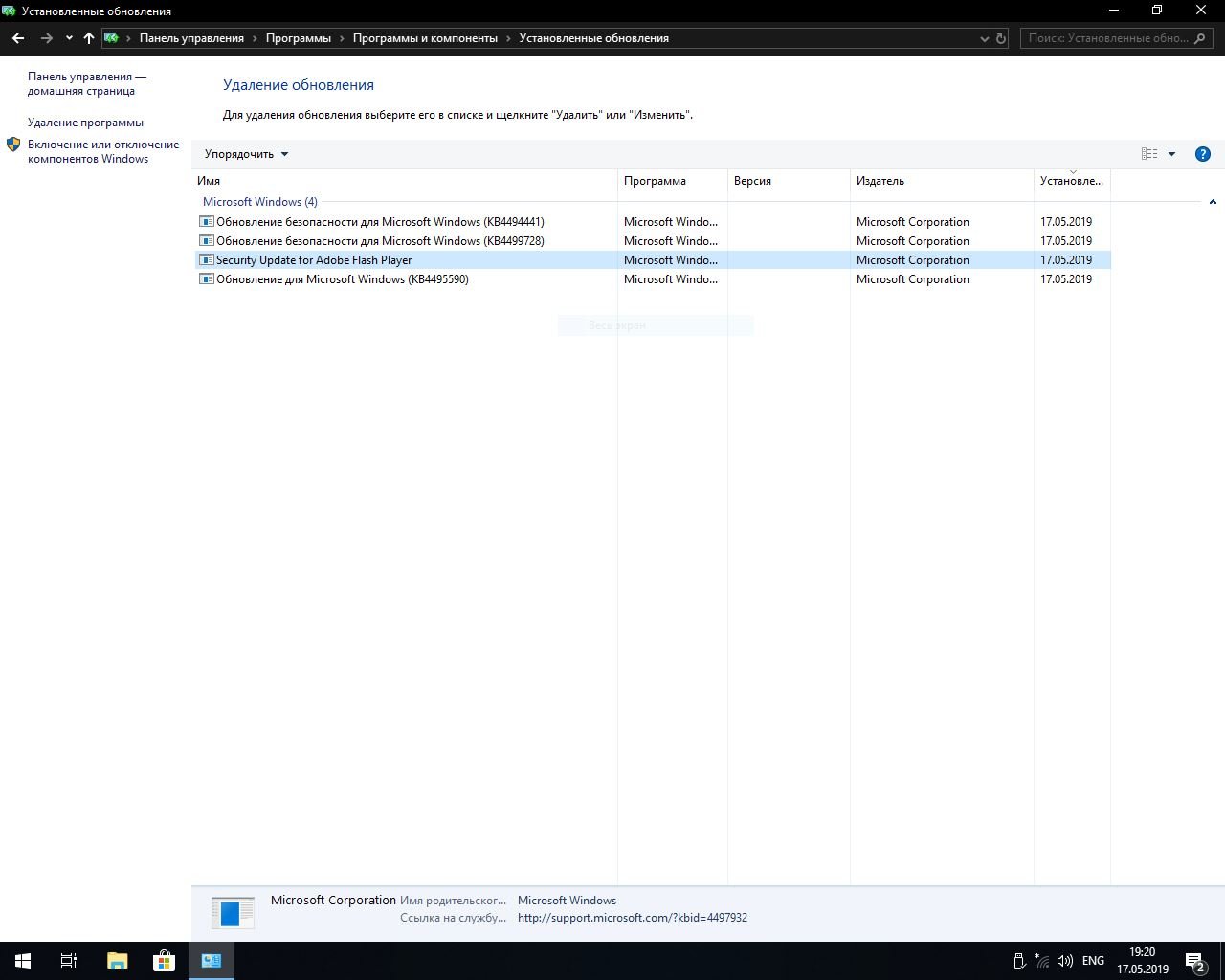Screen dimensions: 1225x980
Task: Sort by the 'Программа' column header
Action: pyautogui.click(x=673, y=181)
